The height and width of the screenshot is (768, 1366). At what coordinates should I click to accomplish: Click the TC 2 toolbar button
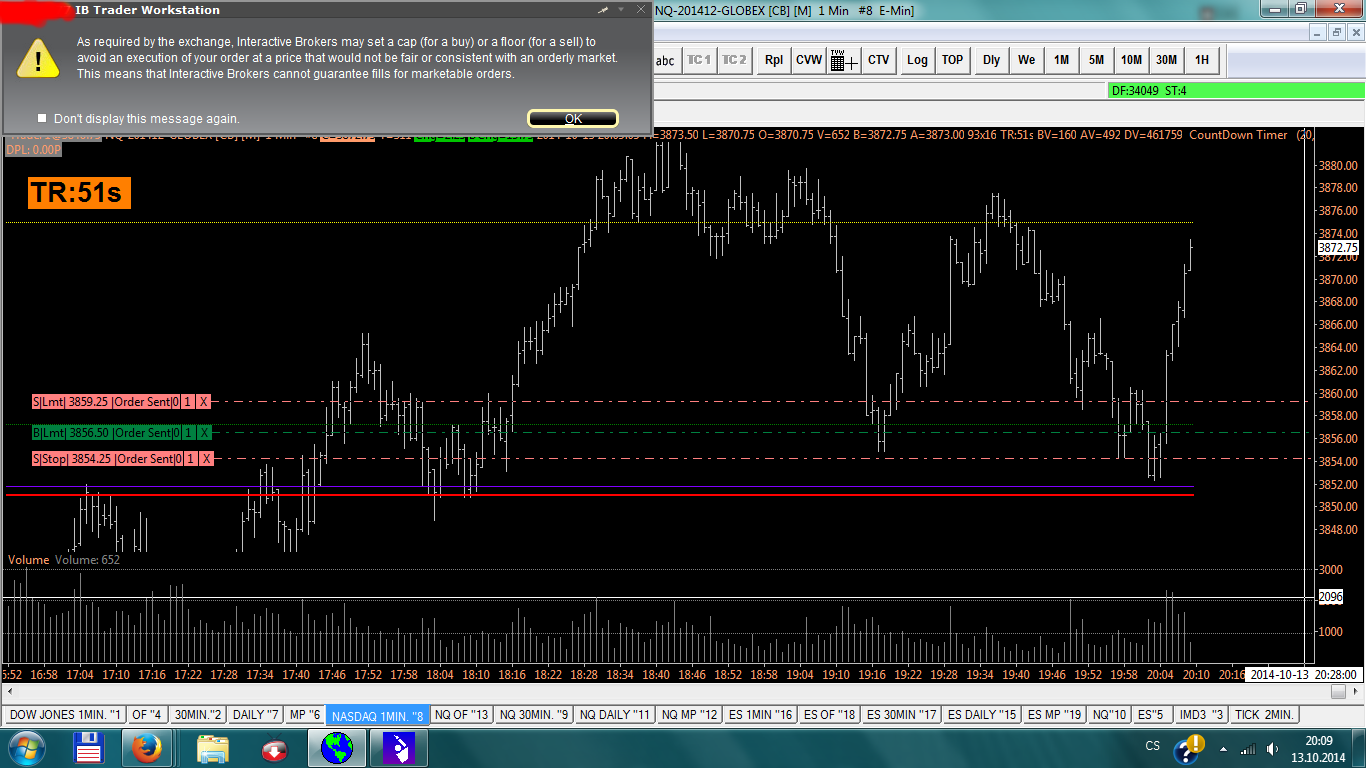(734, 60)
